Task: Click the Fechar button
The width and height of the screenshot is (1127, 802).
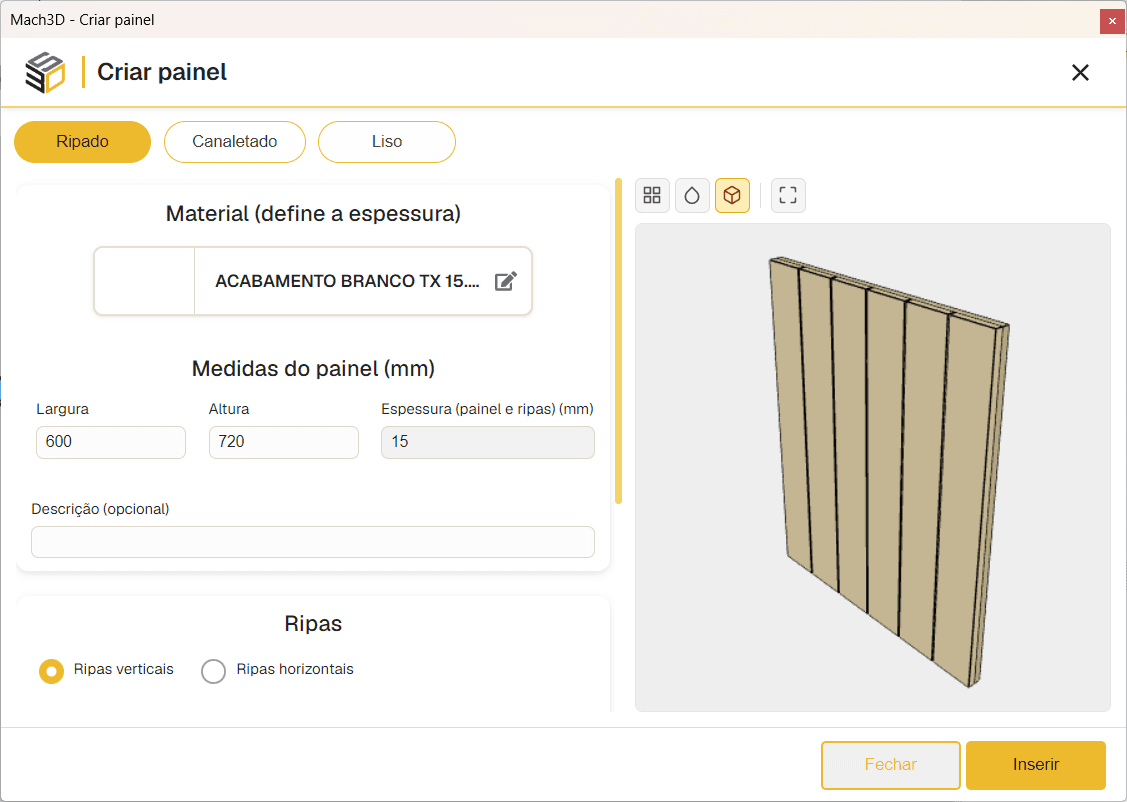Action: pyautogui.click(x=891, y=765)
